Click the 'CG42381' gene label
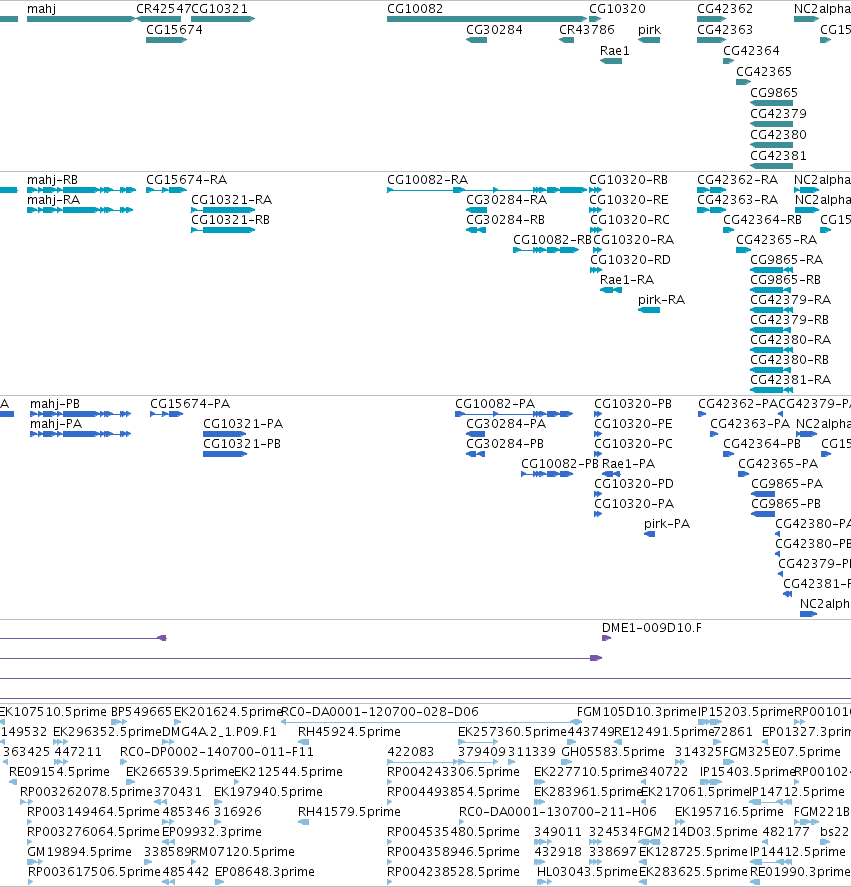This screenshot has height=887, width=851. (778, 155)
